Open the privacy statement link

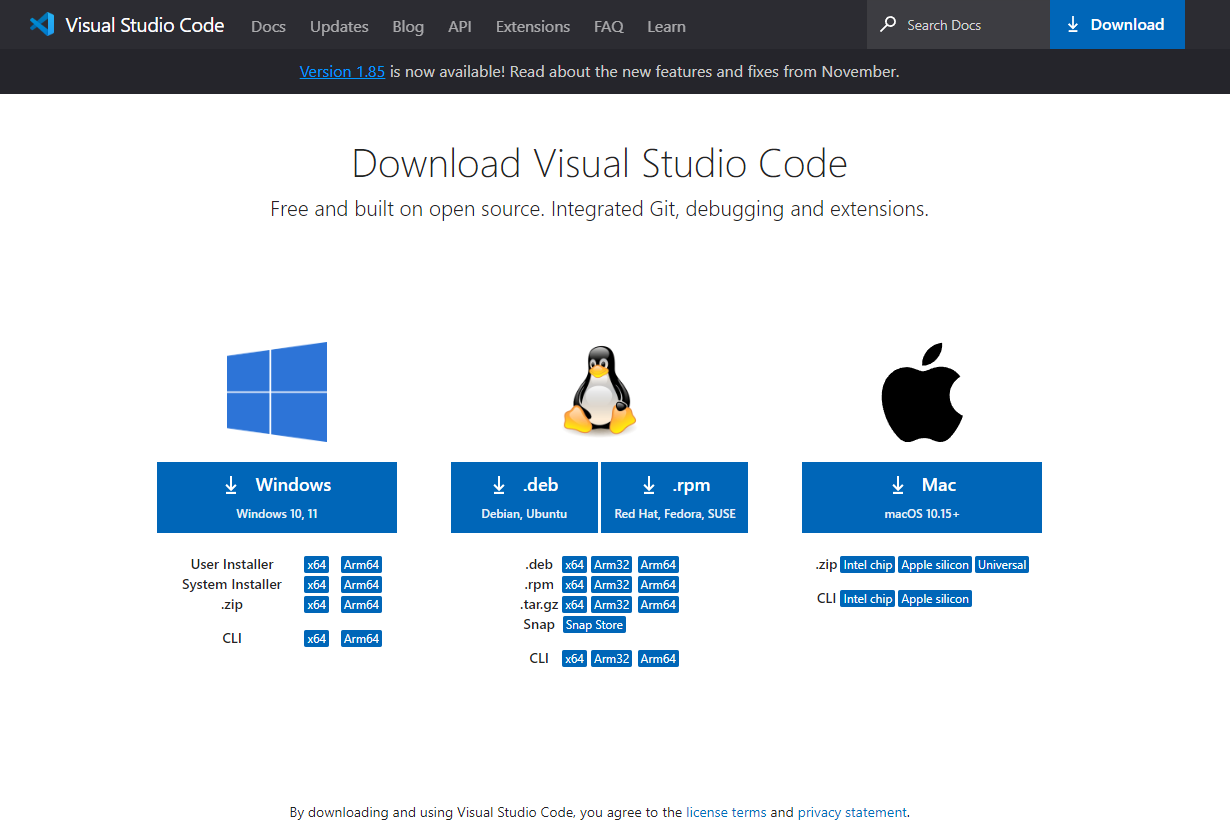852,813
